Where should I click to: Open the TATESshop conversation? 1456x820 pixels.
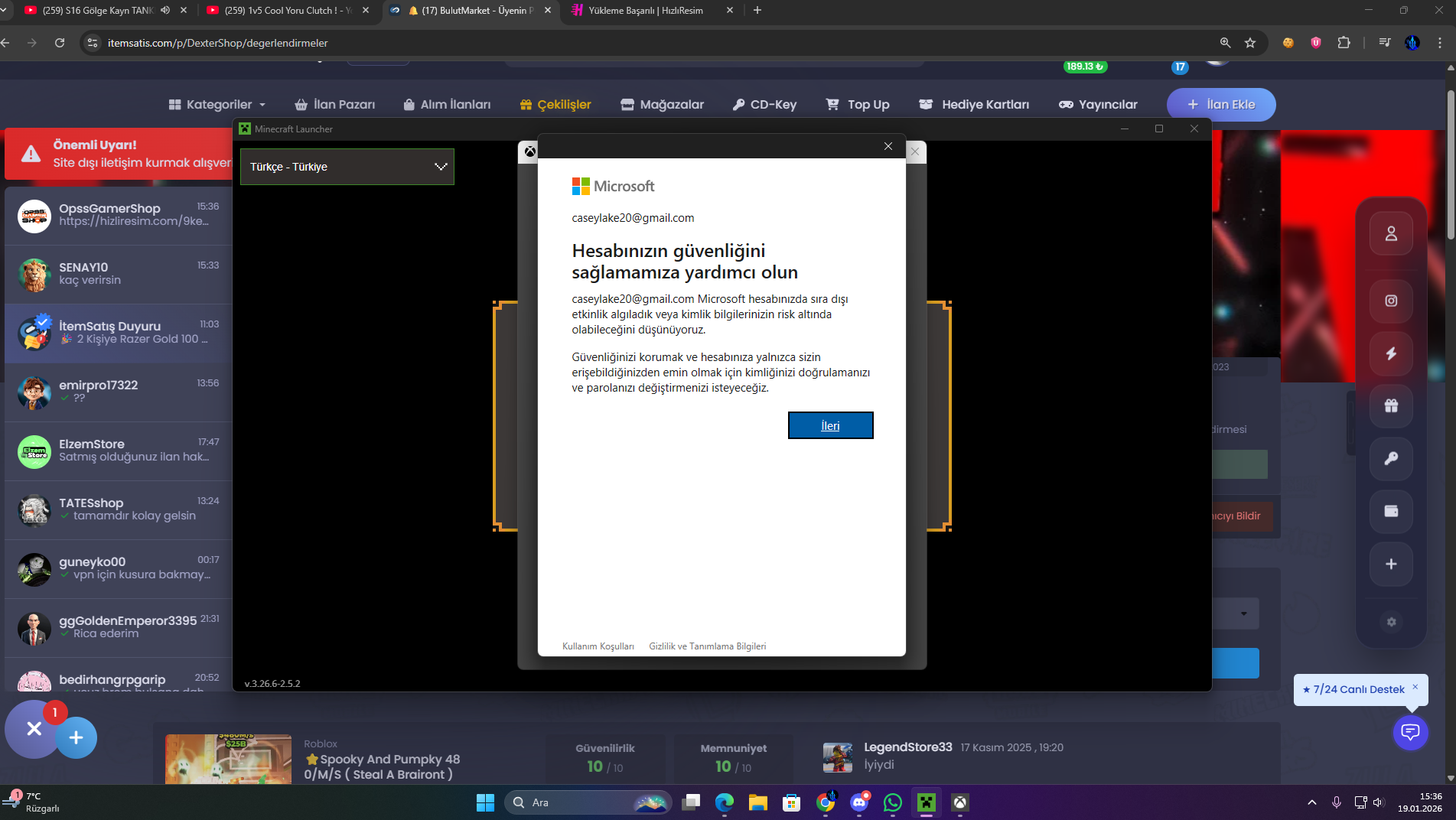coord(119,510)
